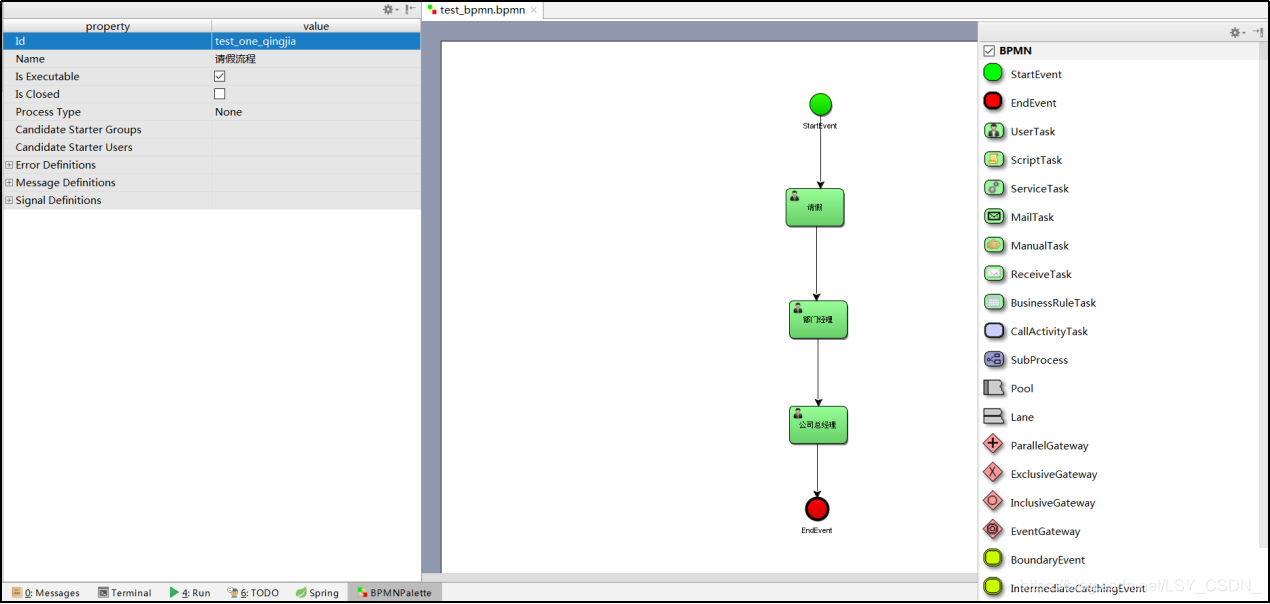Toggle the Is Closed checkbox
The image size is (1270, 604).
tap(220, 94)
